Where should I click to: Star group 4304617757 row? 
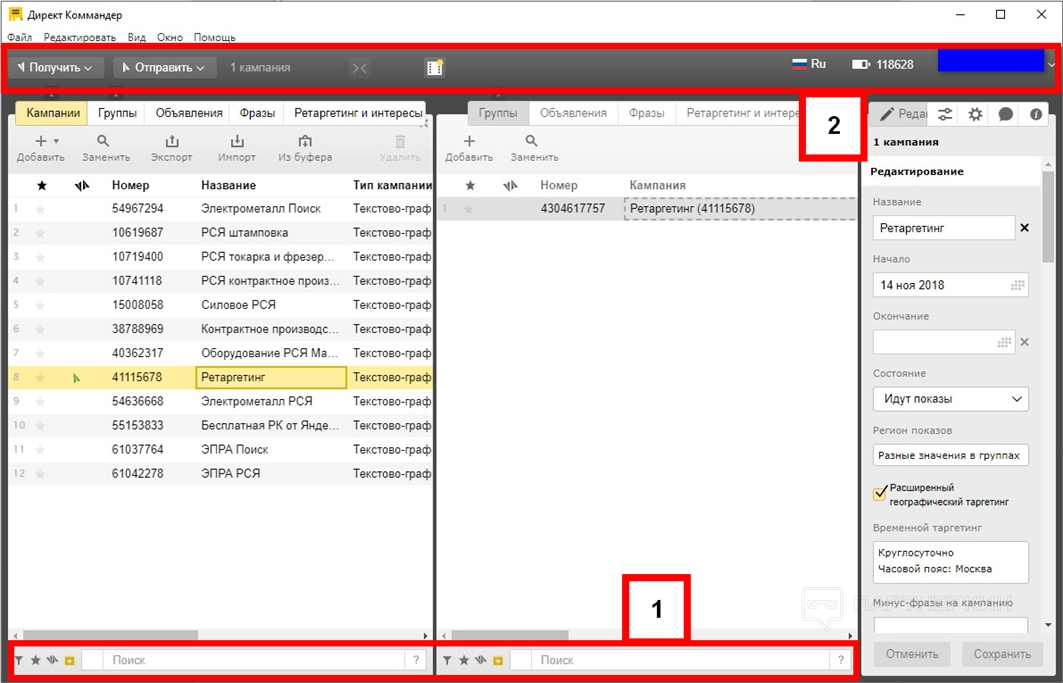tap(468, 209)
